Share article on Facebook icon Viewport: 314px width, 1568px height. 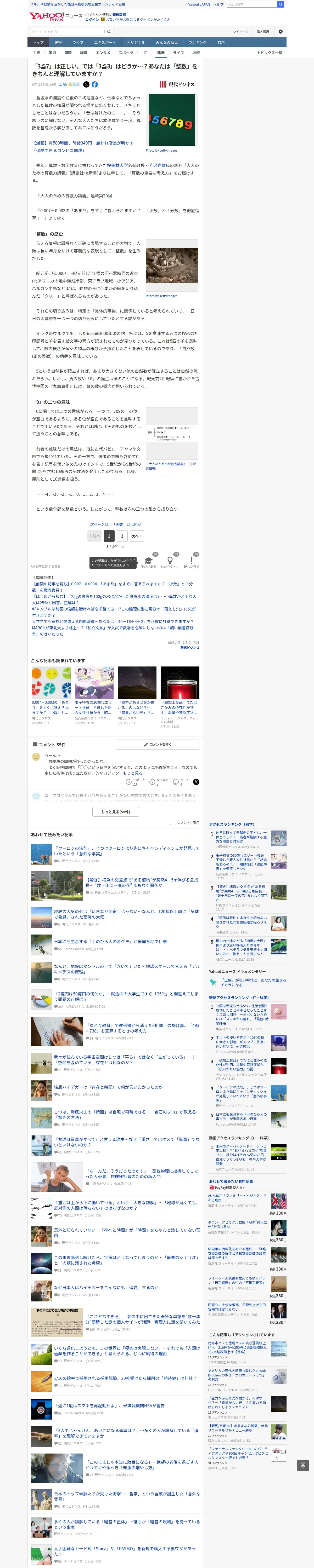[x=94, y=85]
